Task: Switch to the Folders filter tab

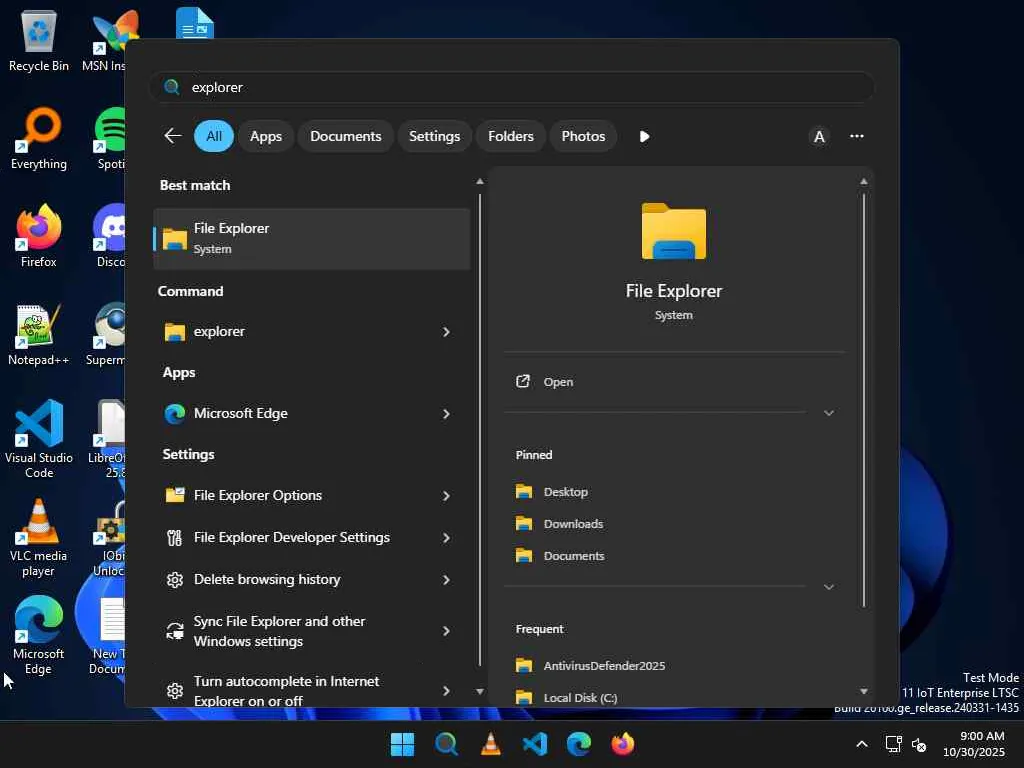Action: (511, 136)
